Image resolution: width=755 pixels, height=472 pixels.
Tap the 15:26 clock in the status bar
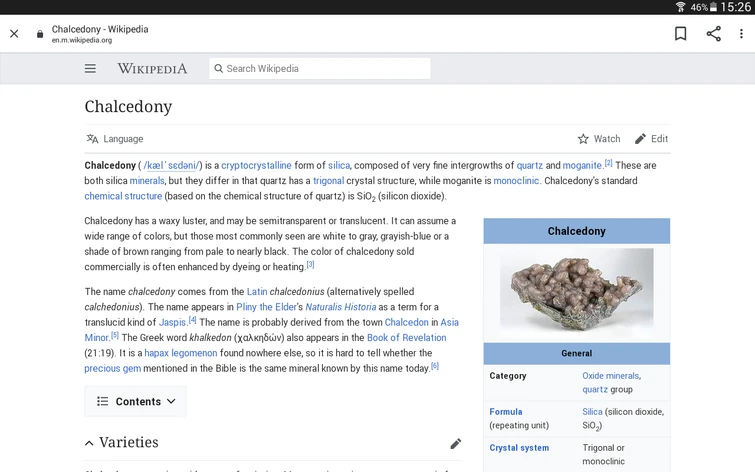tap(736, 7)
